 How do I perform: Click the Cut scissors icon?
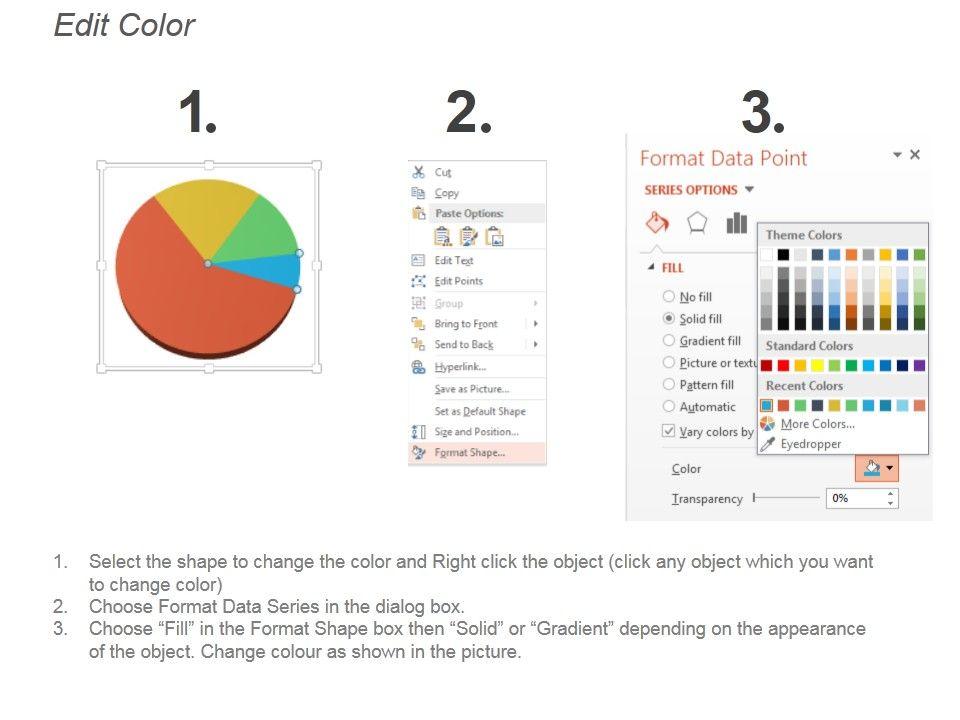[x=419, y=172]
